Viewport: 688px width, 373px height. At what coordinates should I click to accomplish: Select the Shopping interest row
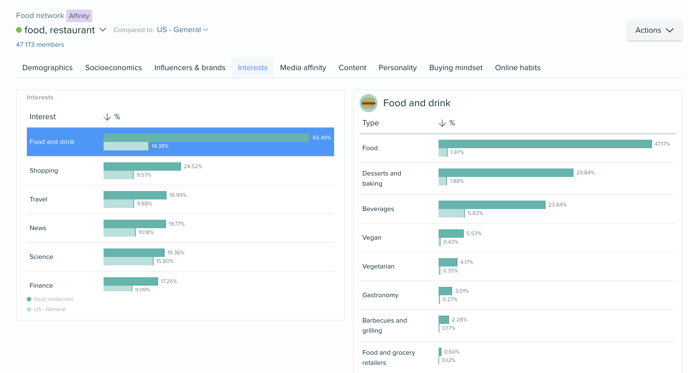pyautogui.click(x=180, y=171)
